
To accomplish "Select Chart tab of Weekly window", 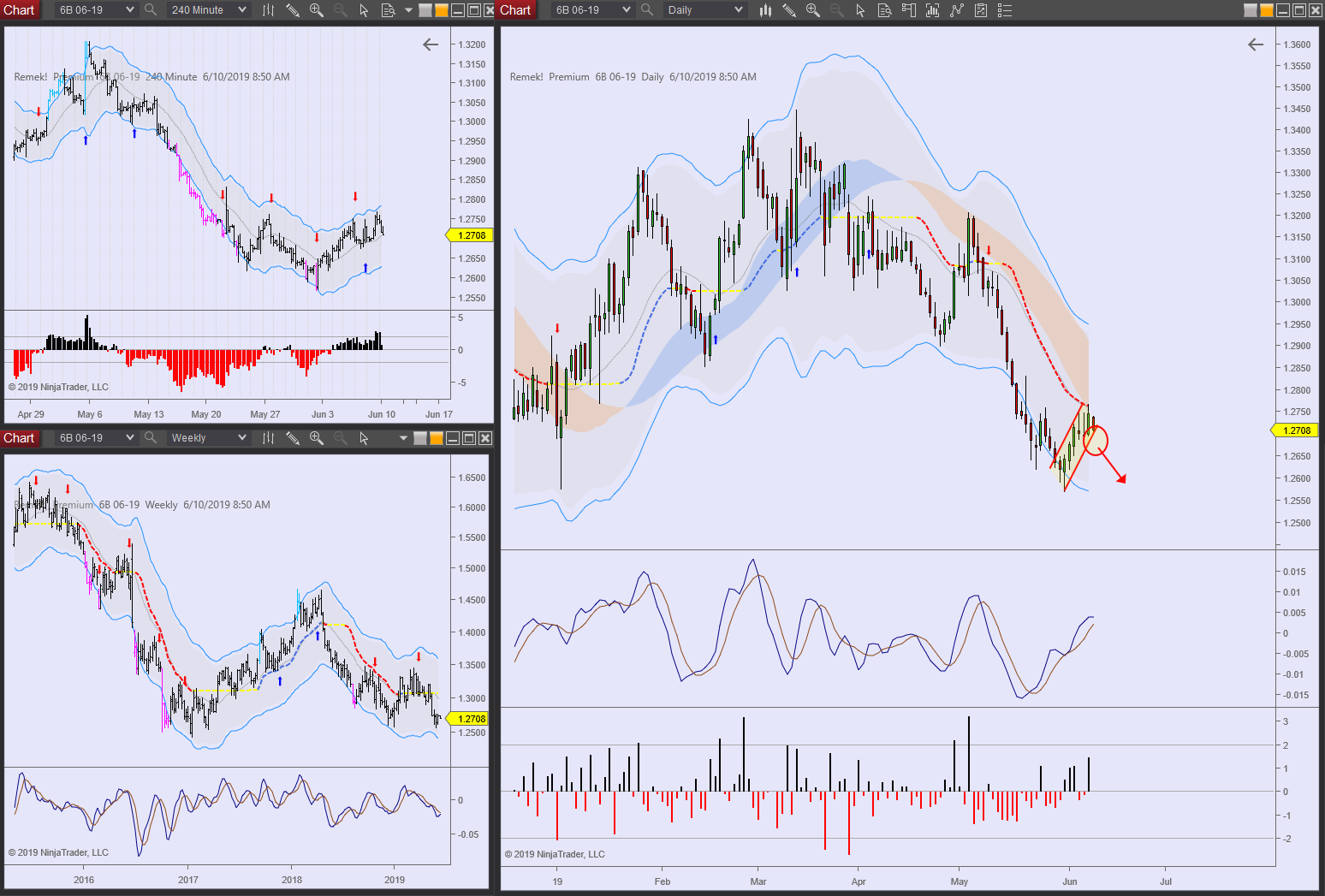I will point(19,437).
